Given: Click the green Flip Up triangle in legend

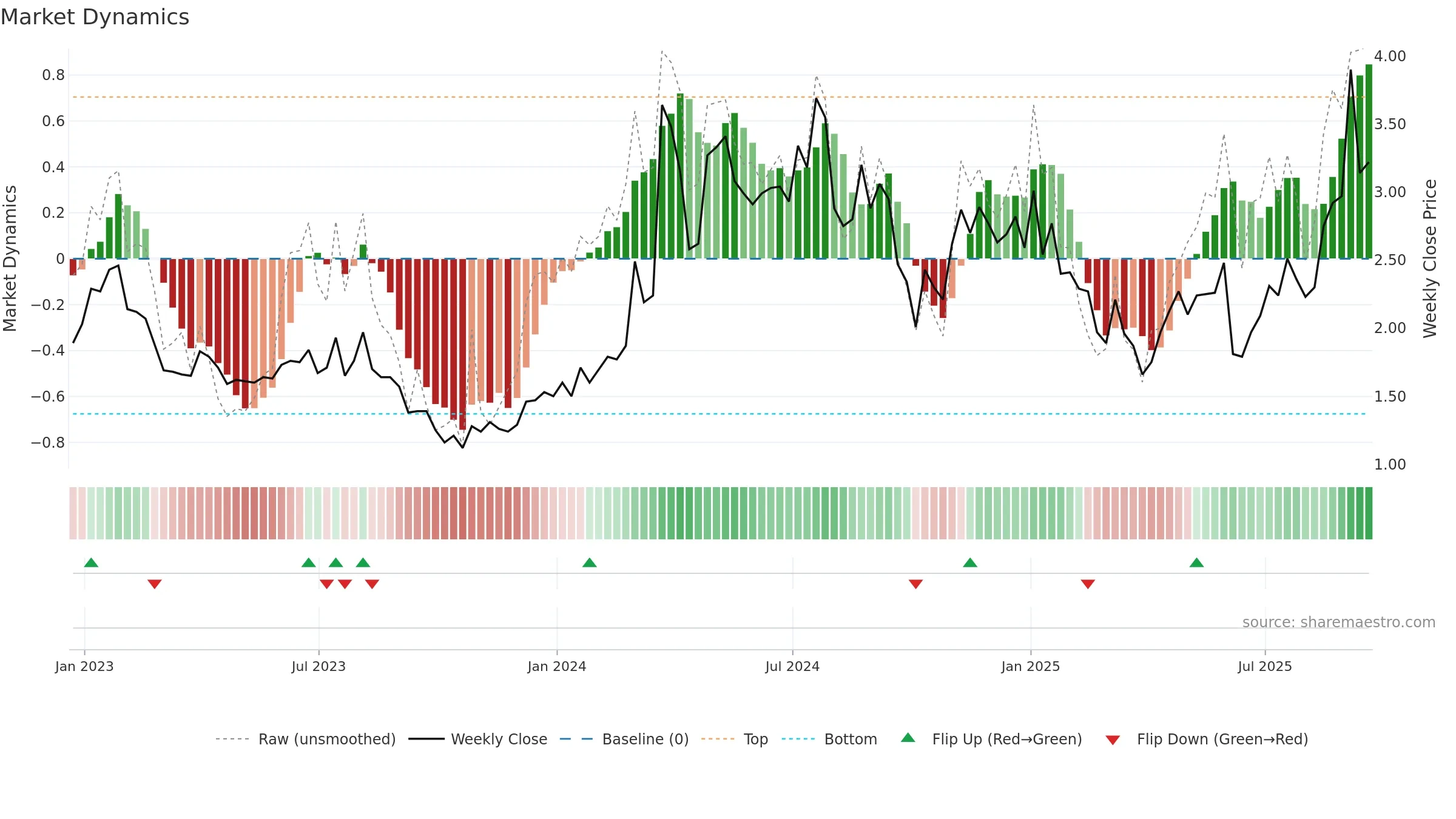Looking at the screenshot, I should point(908,738).
